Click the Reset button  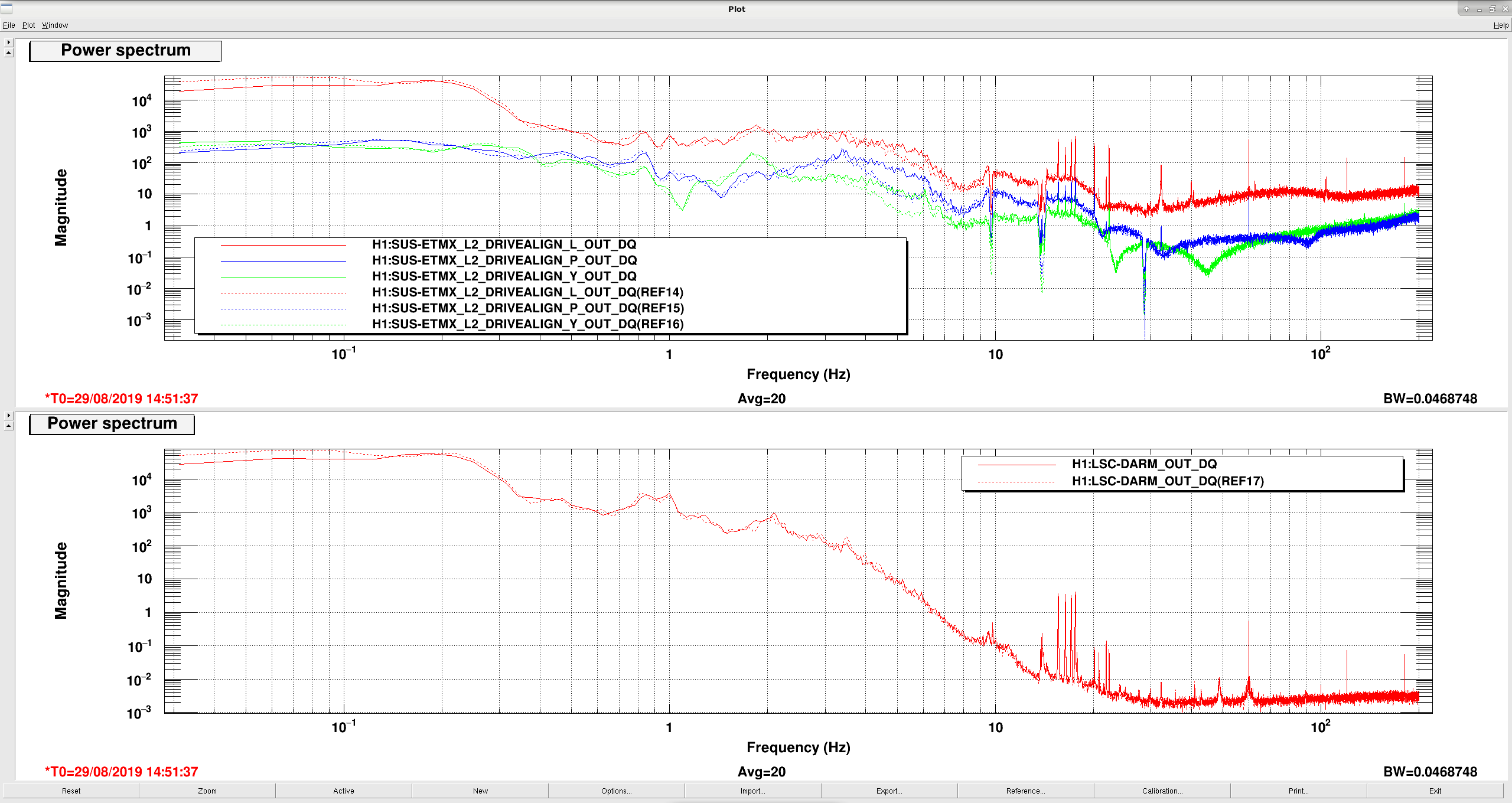click(71, 791)
